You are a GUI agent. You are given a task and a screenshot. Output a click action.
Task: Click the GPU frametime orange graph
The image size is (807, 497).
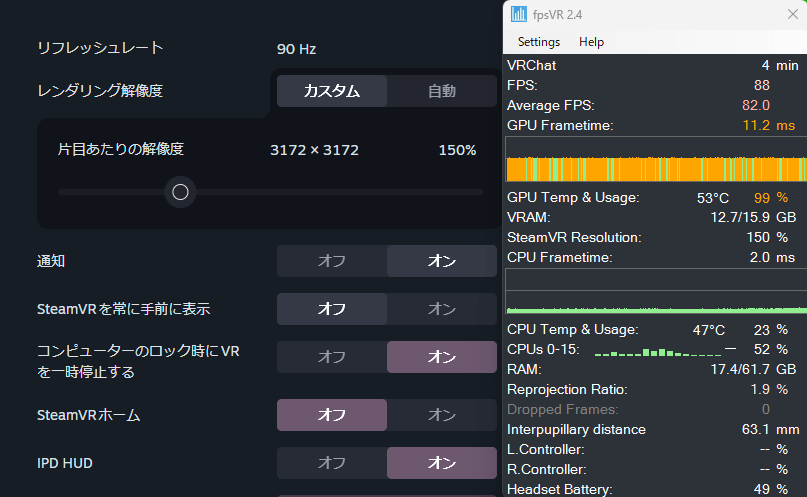(655, 160)
